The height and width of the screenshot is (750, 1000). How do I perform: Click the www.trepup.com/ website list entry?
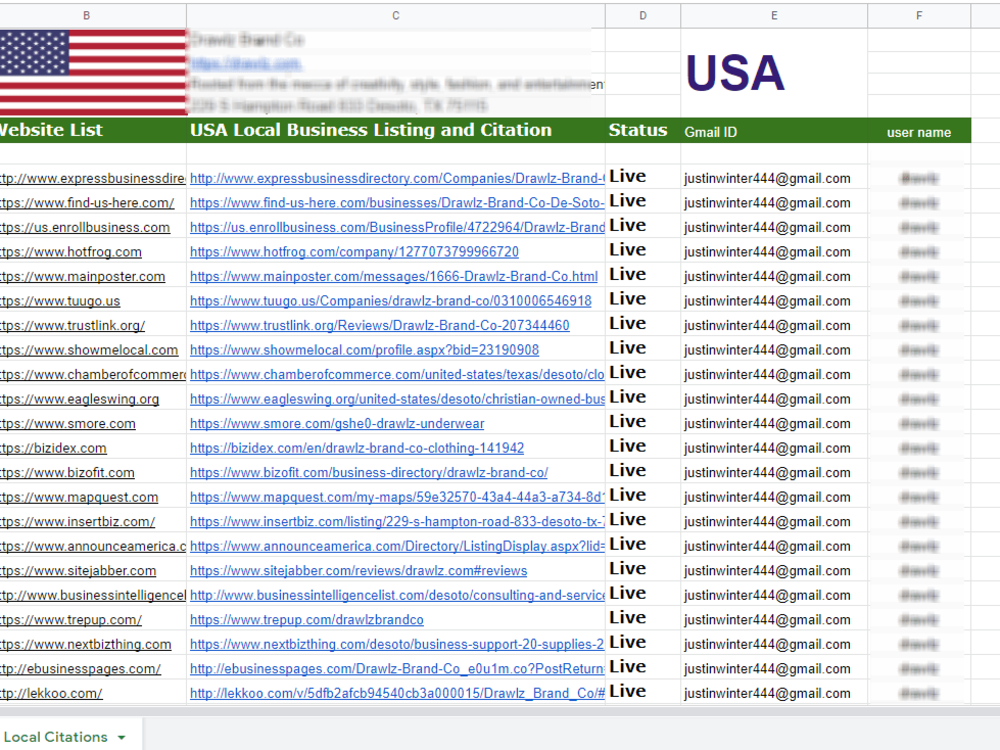(x=71, y=620)
